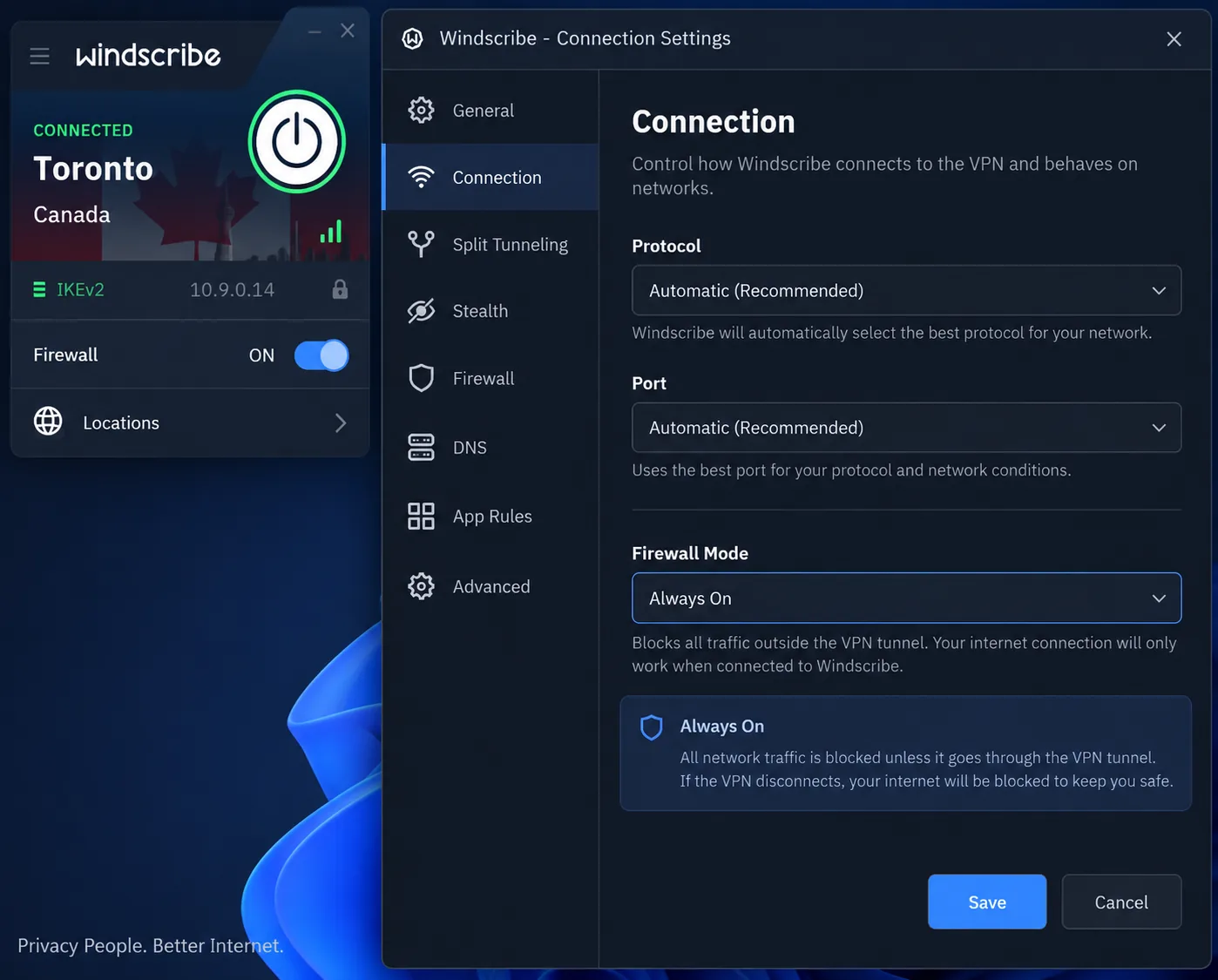Click the IP address 10.9.0.14
1218x980 pixels.
click(232, 289)
